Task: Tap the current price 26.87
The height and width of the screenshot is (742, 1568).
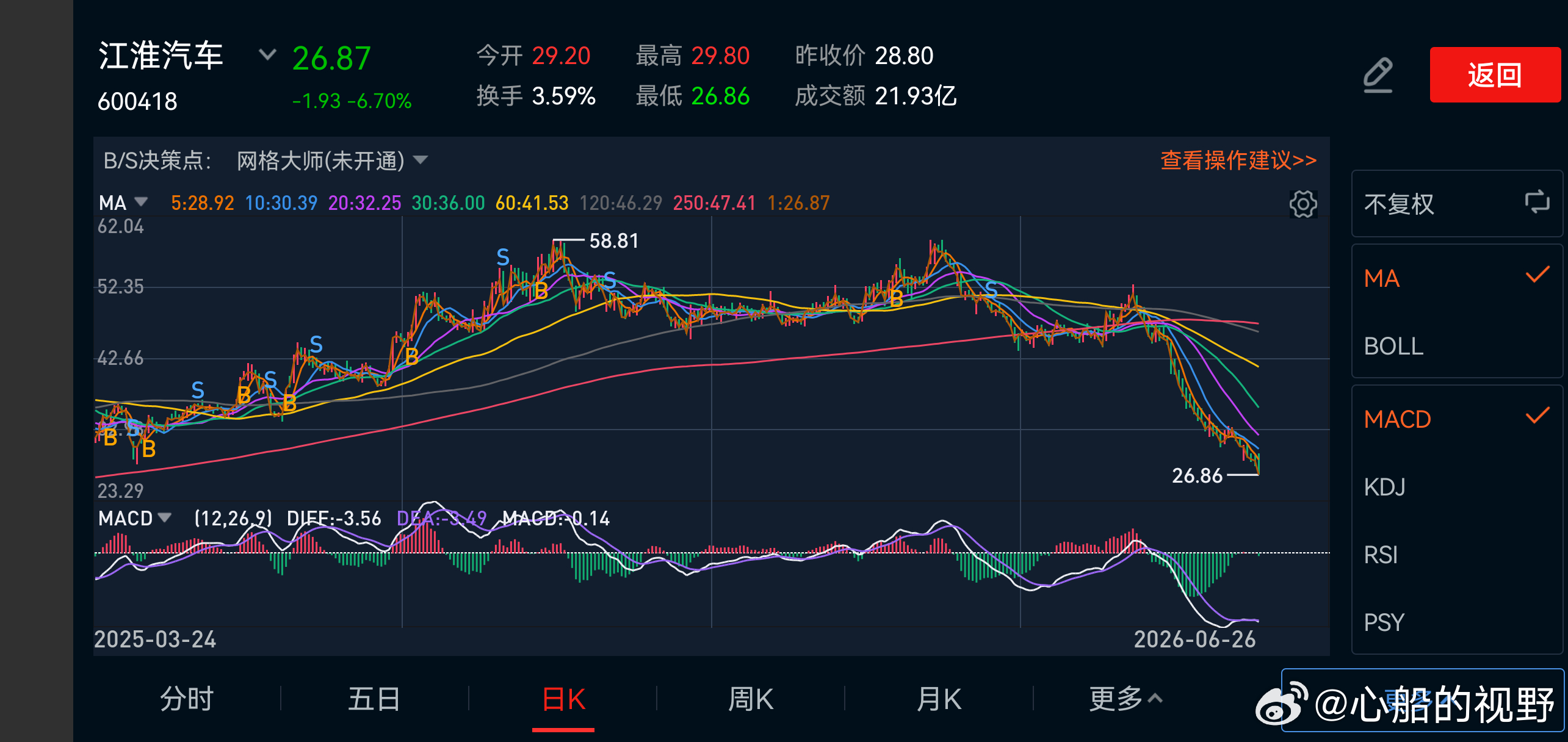Action: [331, 59]
